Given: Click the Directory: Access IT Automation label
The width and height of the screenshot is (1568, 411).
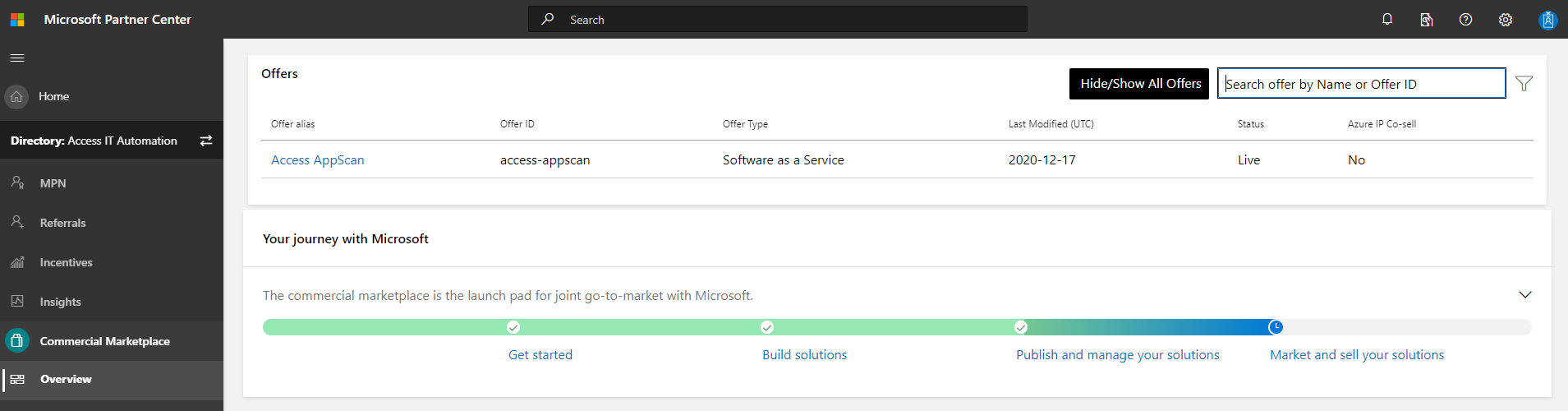Looking at the screenshot, I should click(94, 141).
